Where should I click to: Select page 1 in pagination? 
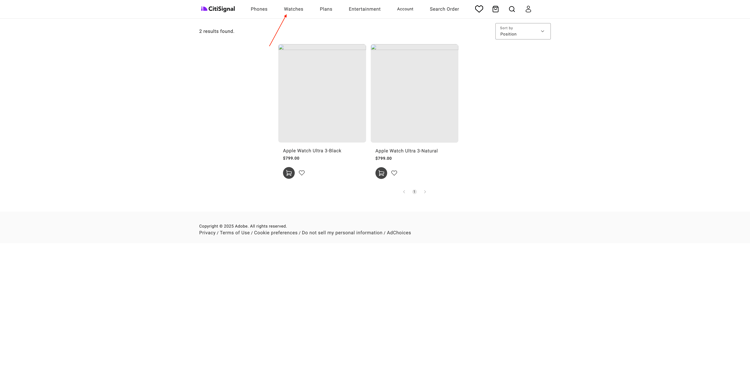click(x=414, y=192)
